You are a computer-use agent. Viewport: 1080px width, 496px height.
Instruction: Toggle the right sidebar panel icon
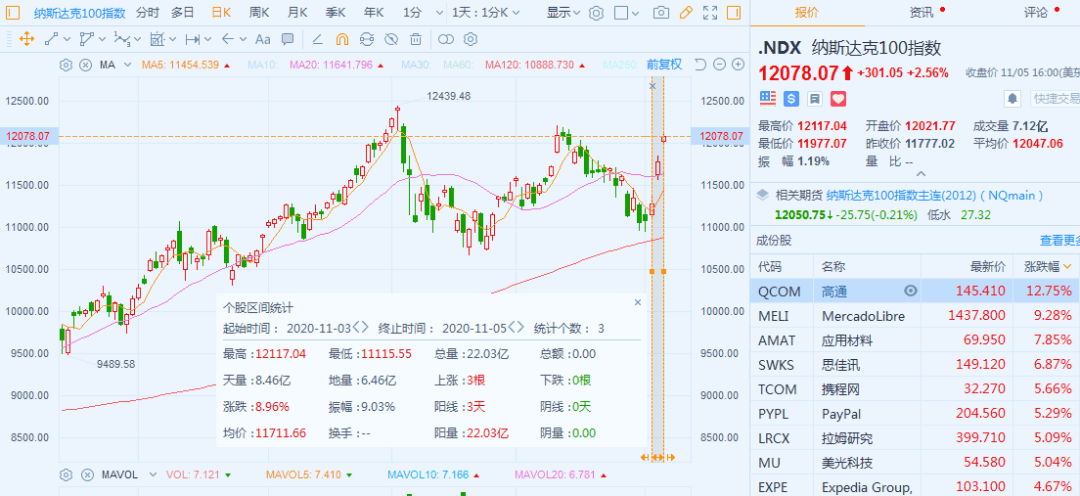point(734,12)
